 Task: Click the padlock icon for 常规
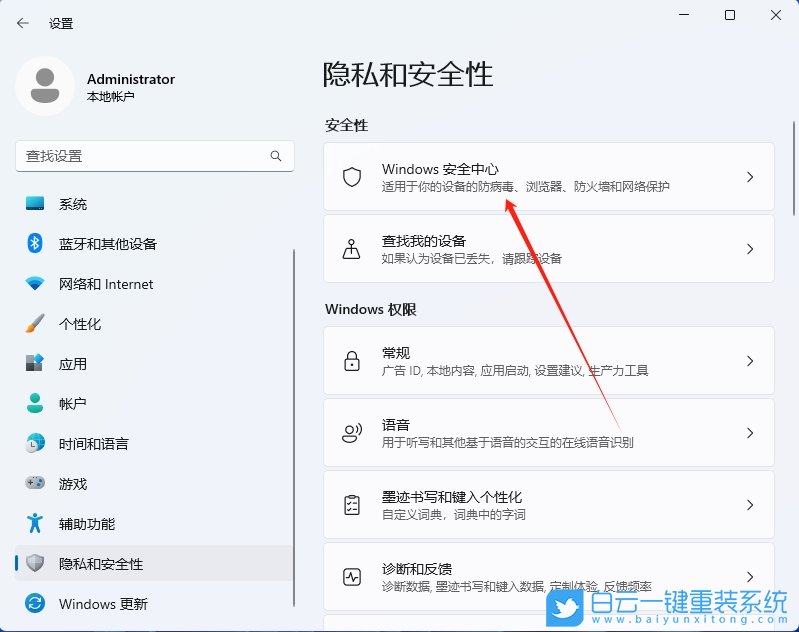(352, 361)
